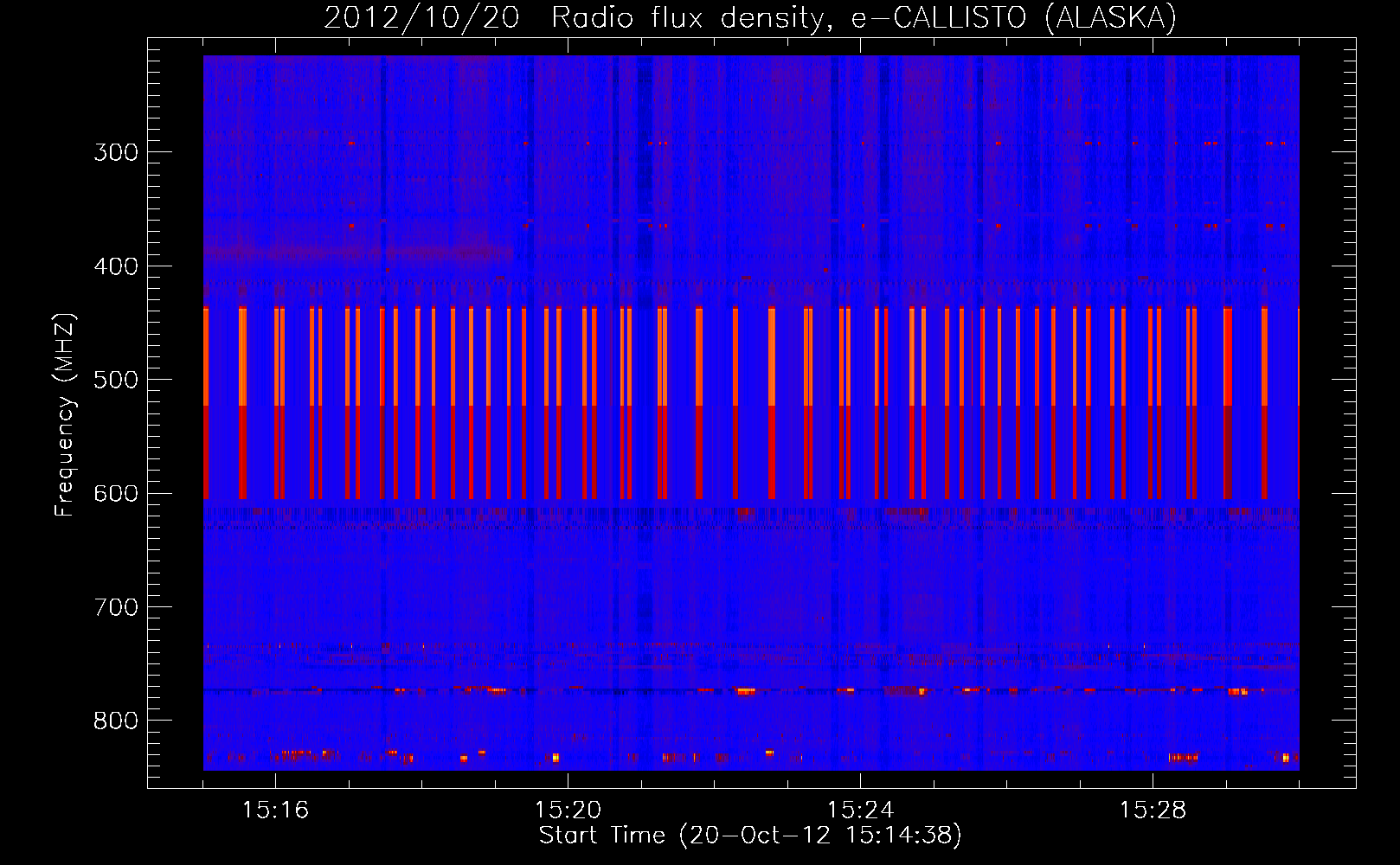Viewport: 1400px width, 865px height.
Task: Click the 700 frequency tick label
Action: pos(116,607)
